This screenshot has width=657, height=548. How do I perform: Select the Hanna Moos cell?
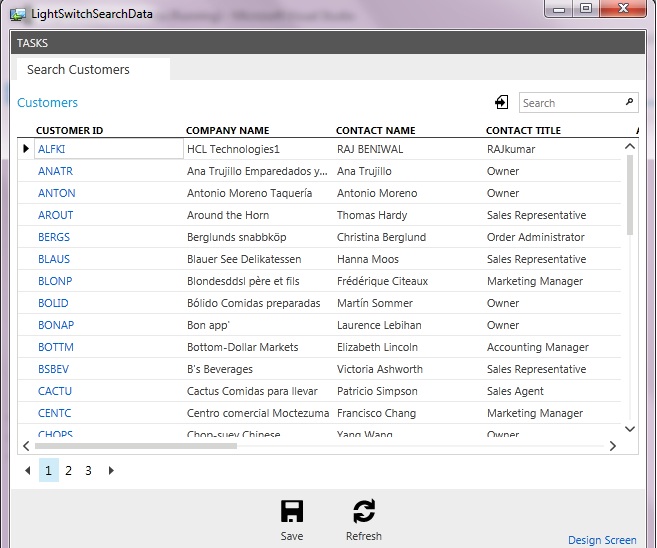click(x=368, y=259)
